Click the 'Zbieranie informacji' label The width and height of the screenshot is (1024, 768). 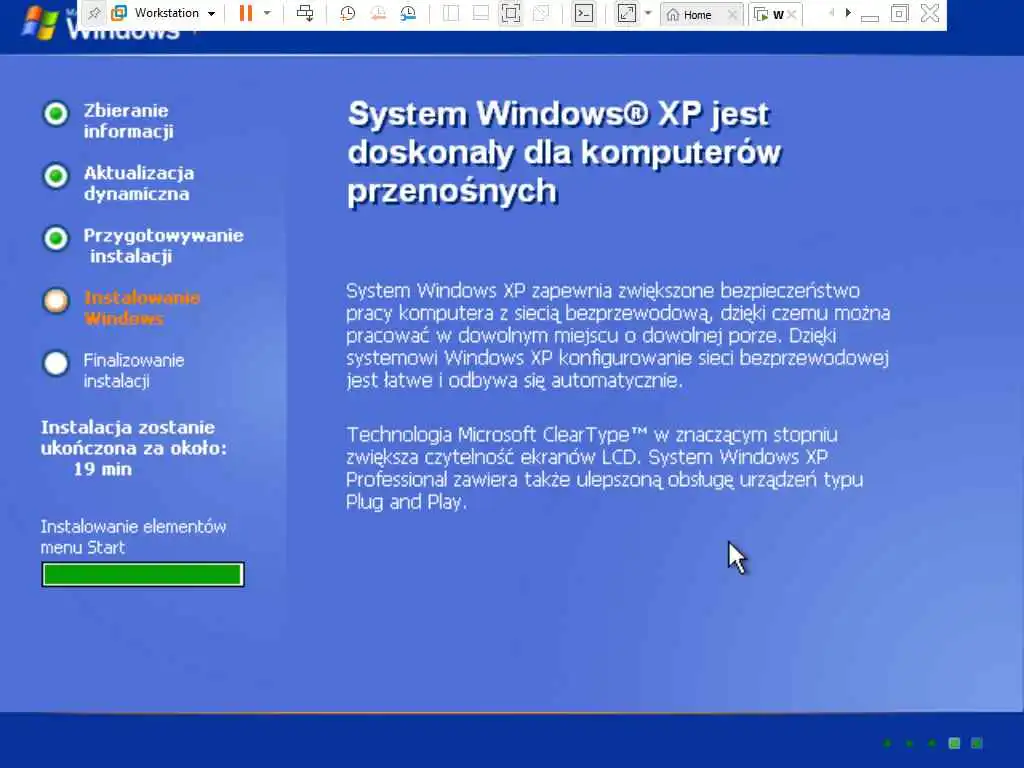coord(129,121)
